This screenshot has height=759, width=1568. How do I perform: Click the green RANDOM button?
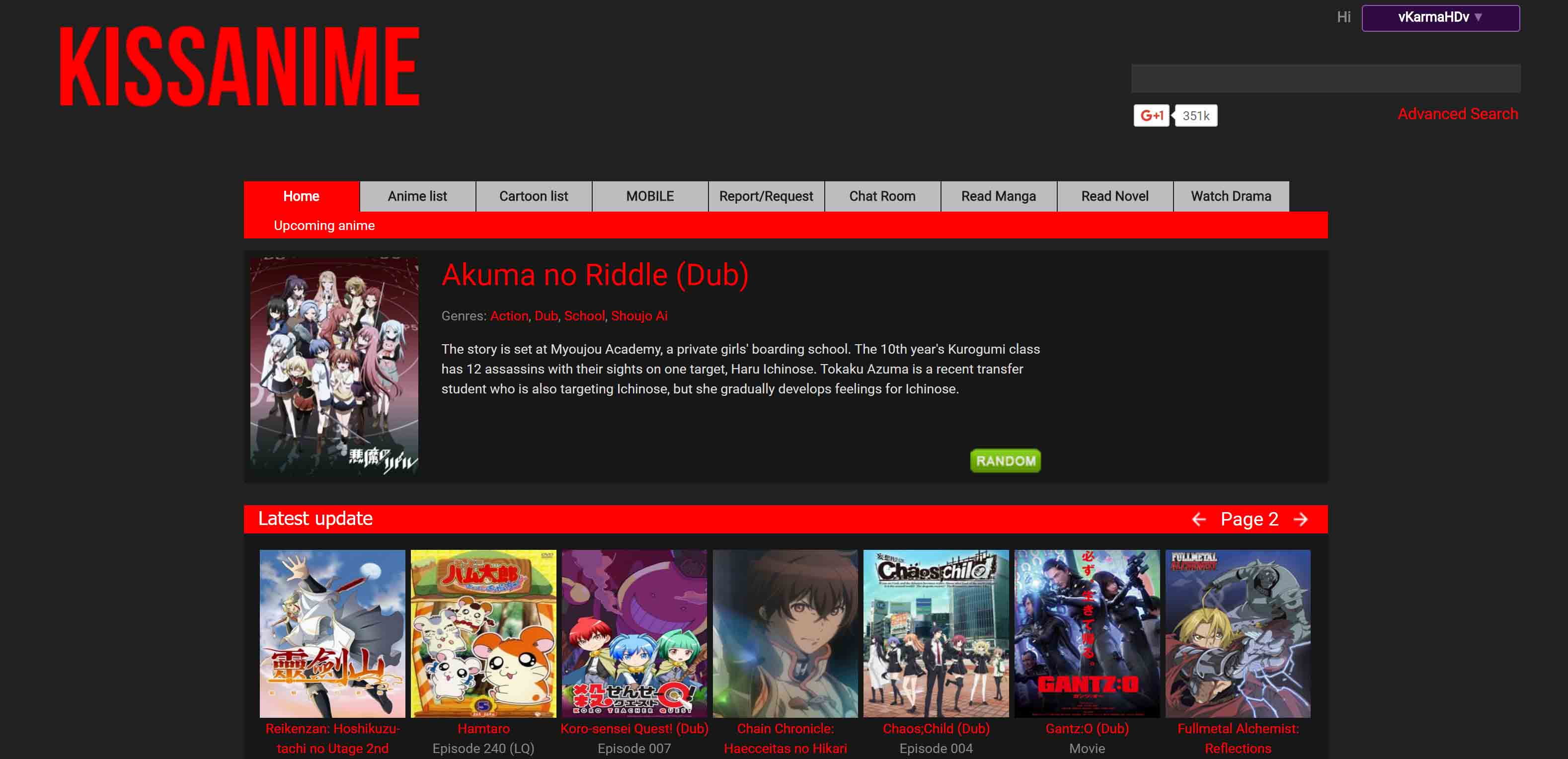[x=1006, y=461]
